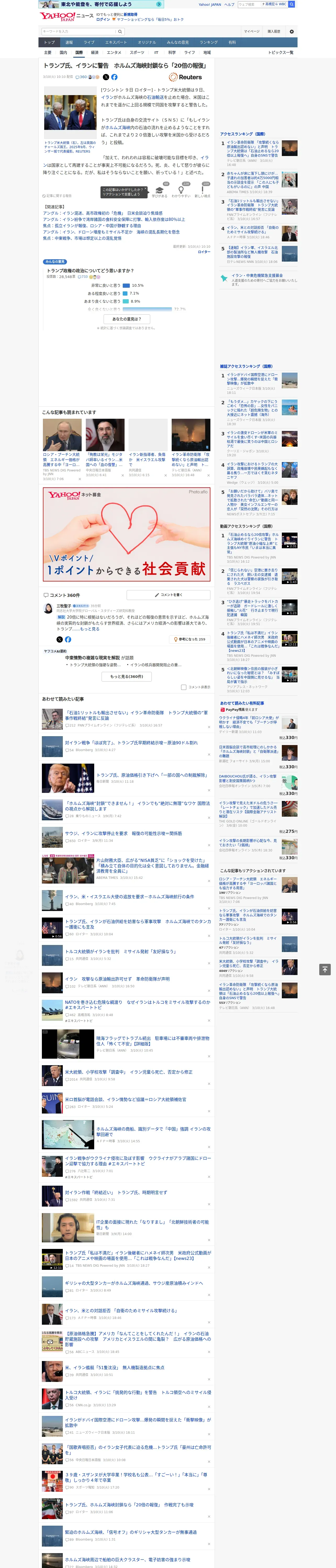Open the settings gear icon in header

click(x=291, y=32)
